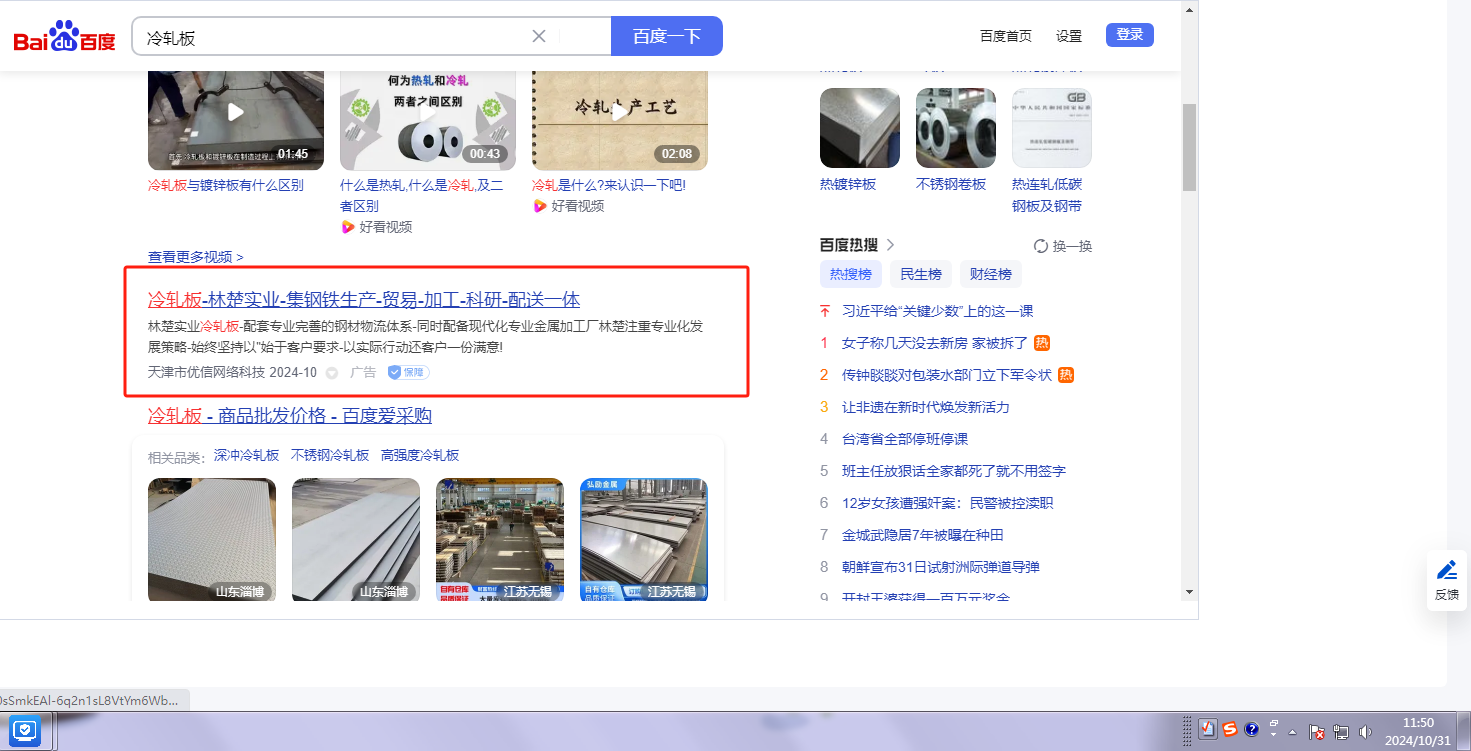Screen dimensions: 1471x751
Task: Click the 登录 button
Action: 1130,35
